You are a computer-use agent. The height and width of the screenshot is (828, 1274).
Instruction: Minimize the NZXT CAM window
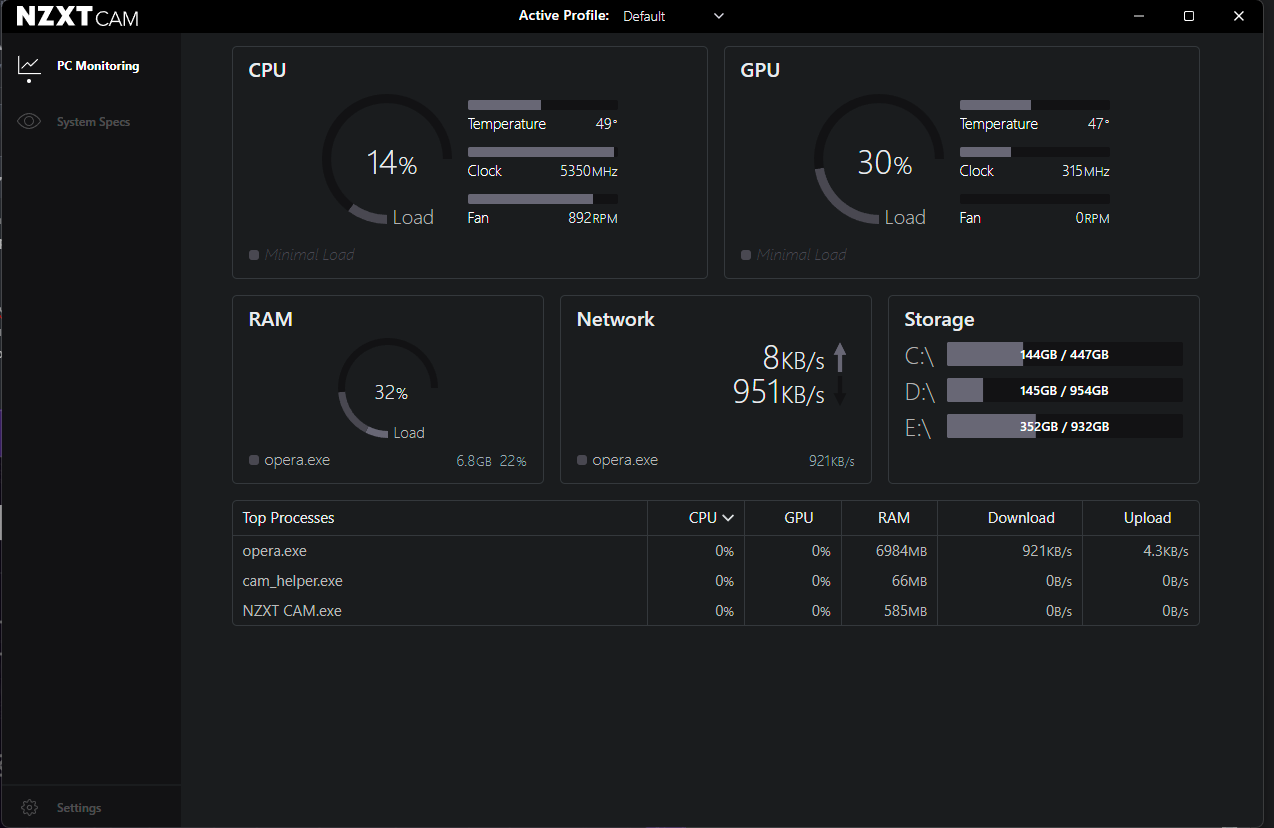[x=1139, y=16]
